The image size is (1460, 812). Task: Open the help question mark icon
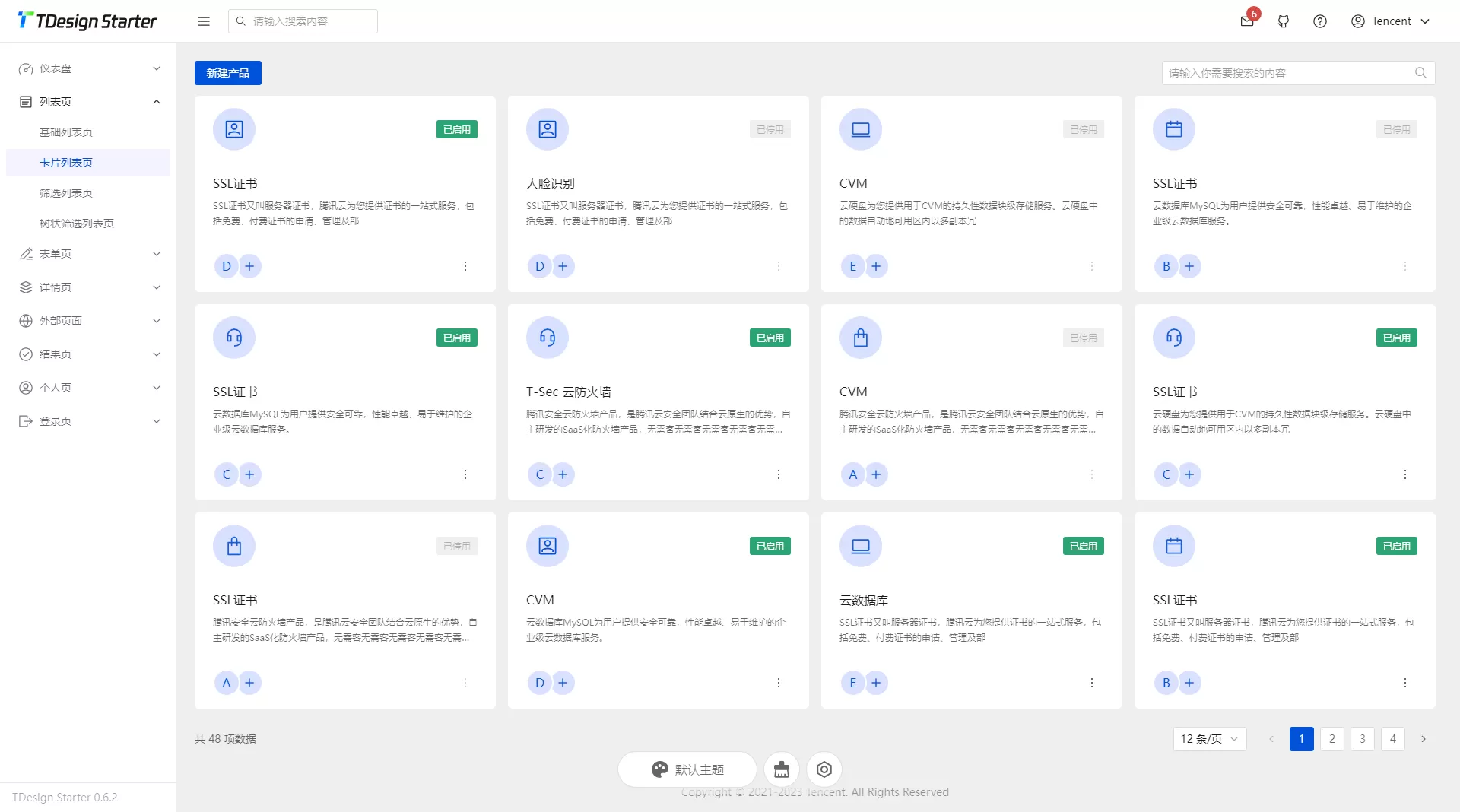coord(1320,21)
